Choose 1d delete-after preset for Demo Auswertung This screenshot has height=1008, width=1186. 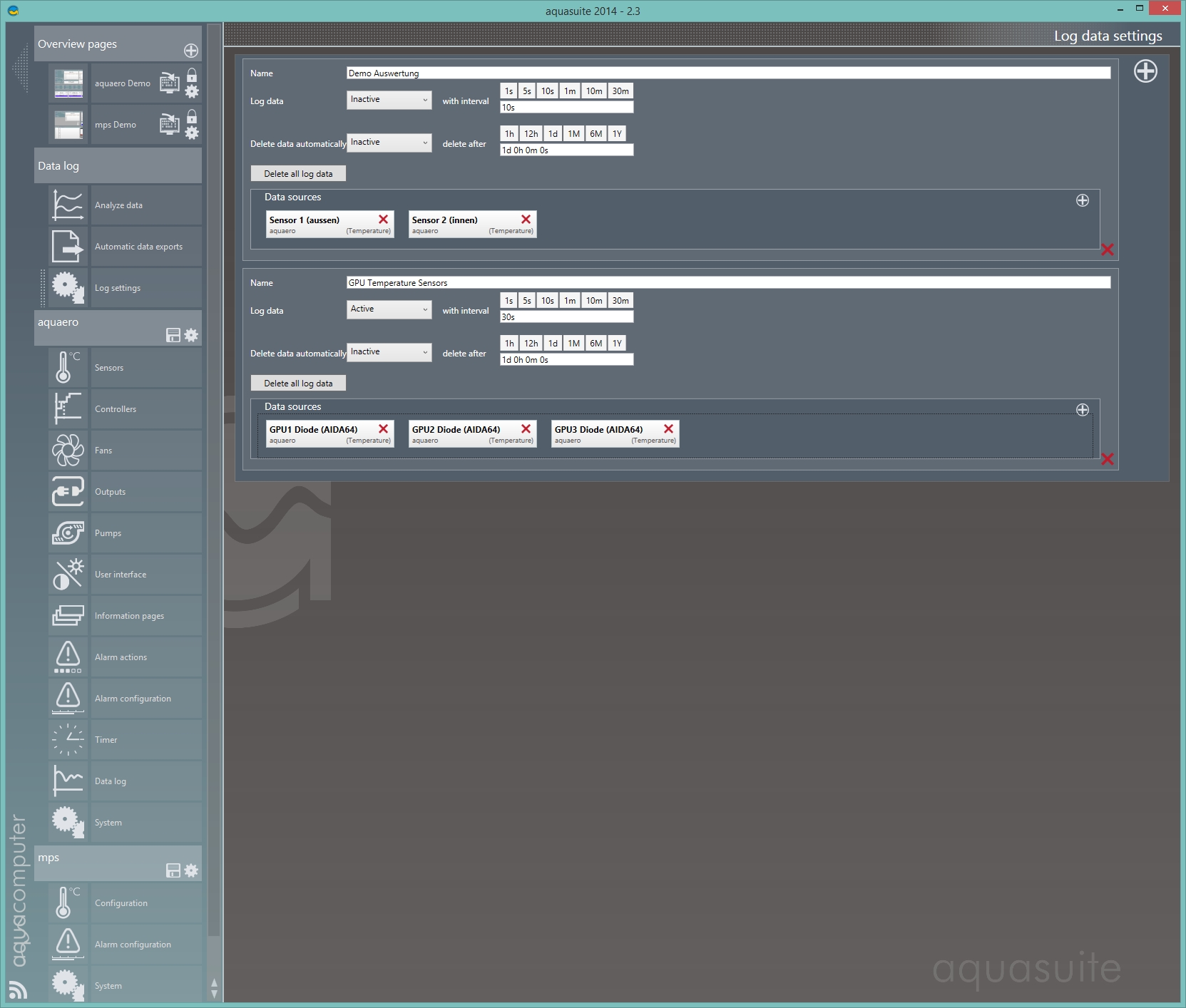point(553,134)
